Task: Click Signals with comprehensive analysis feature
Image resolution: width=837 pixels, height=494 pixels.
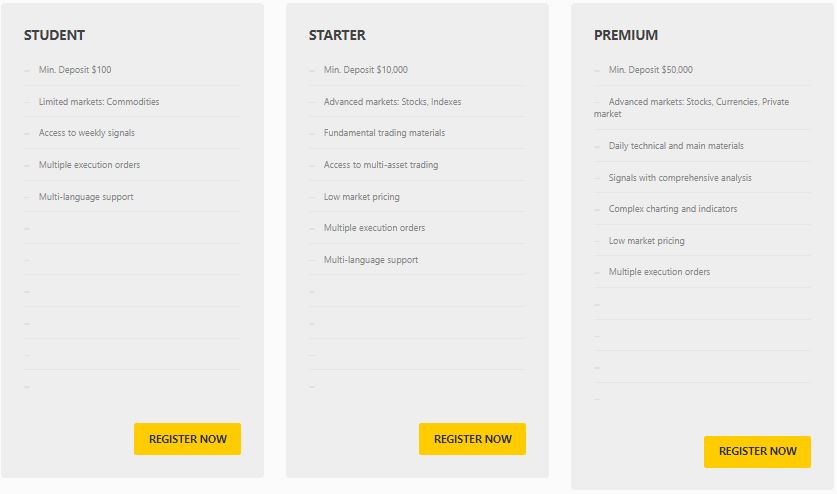Action: (x=680, y=178)
